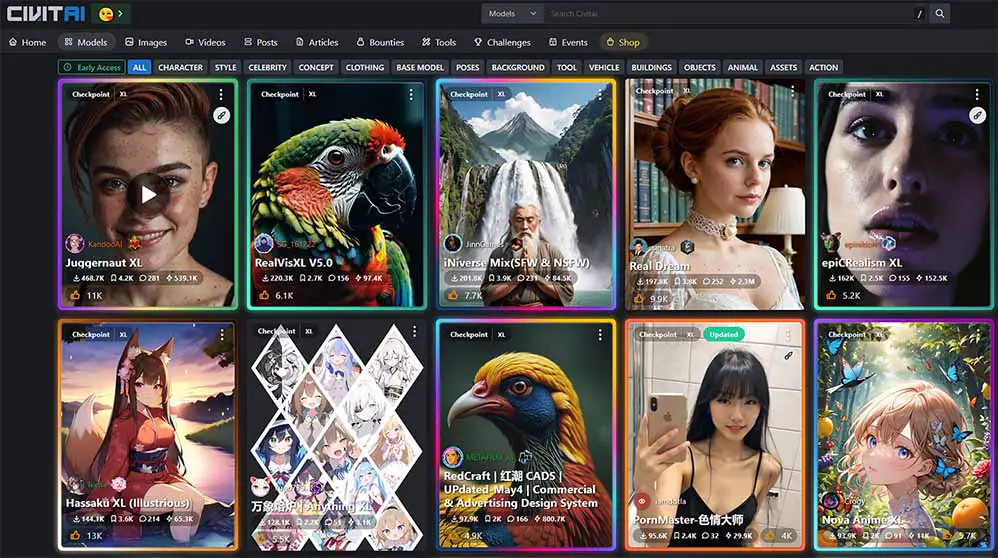Click the thumbs-up on Real Dream card
998x558 pixels.
coord(638,298)
